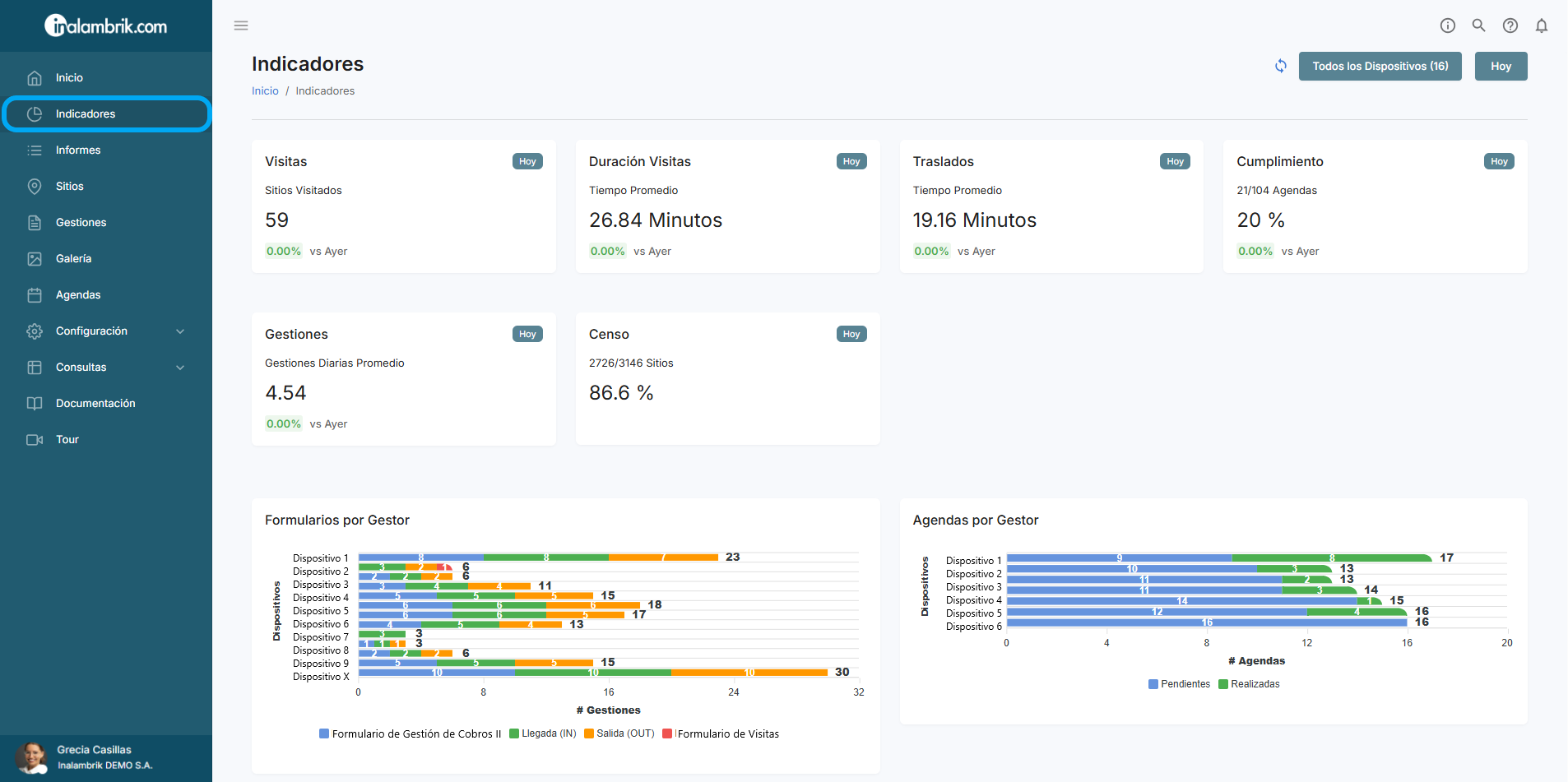This screenshot has width=1568, height=782.
Task: Toggle Llegada (IN) legend swatch
Action: tap(514, 733)
